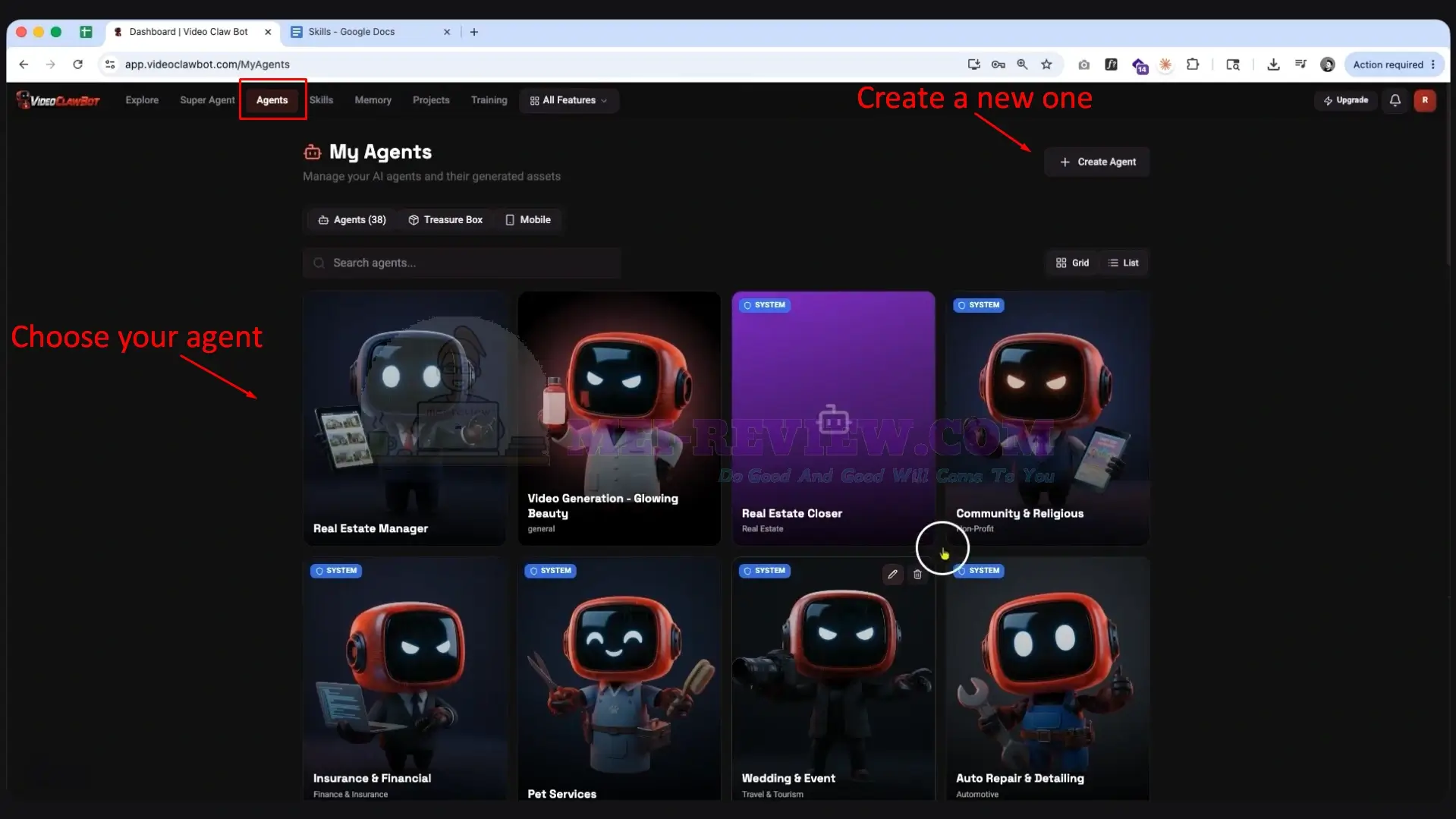Click the Create Agent button
This screenshot has height=819, width=1456.
click(1097, 162)
